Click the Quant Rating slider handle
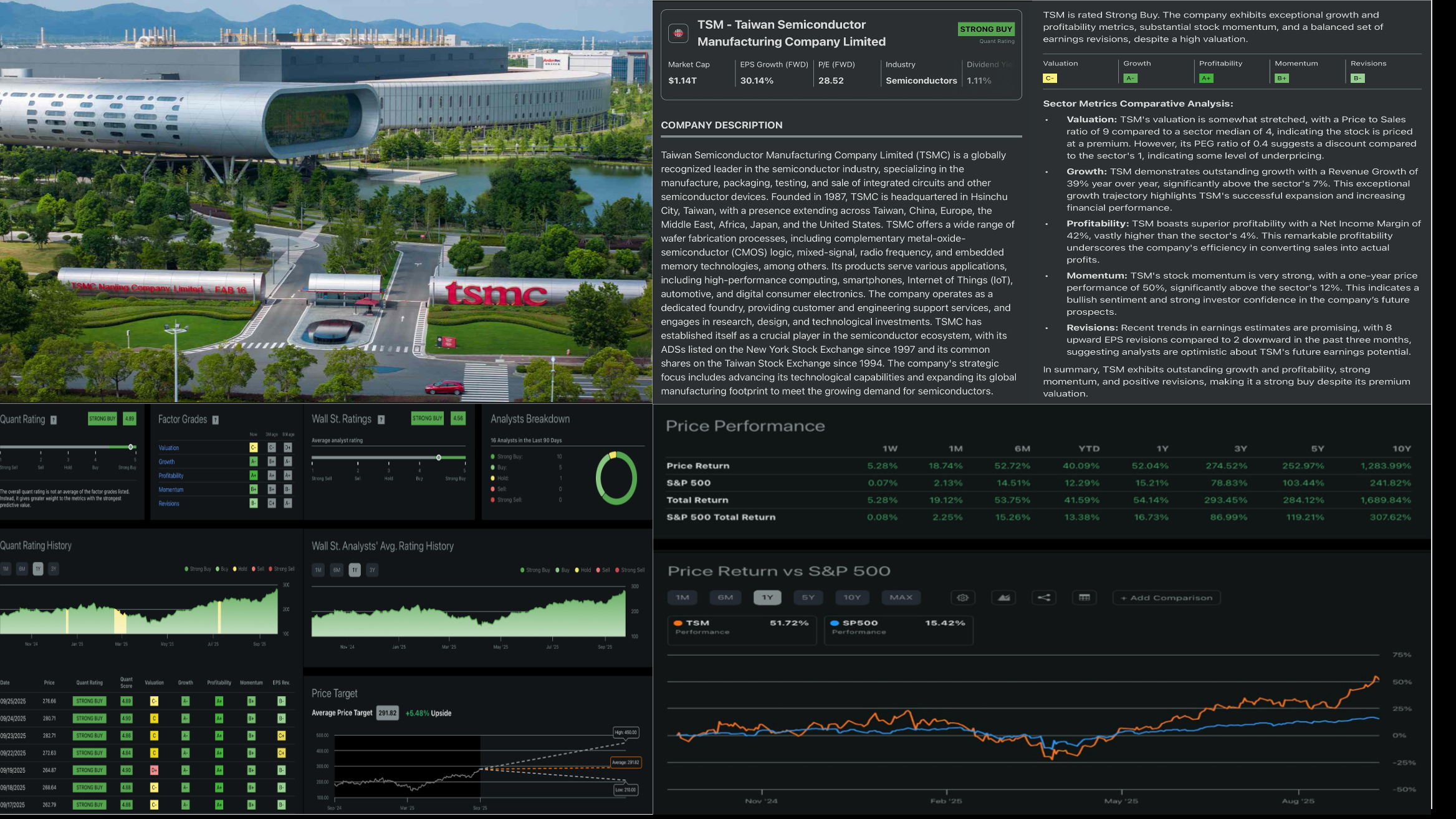The image size is (1456, 819). (x=131, y=447)
